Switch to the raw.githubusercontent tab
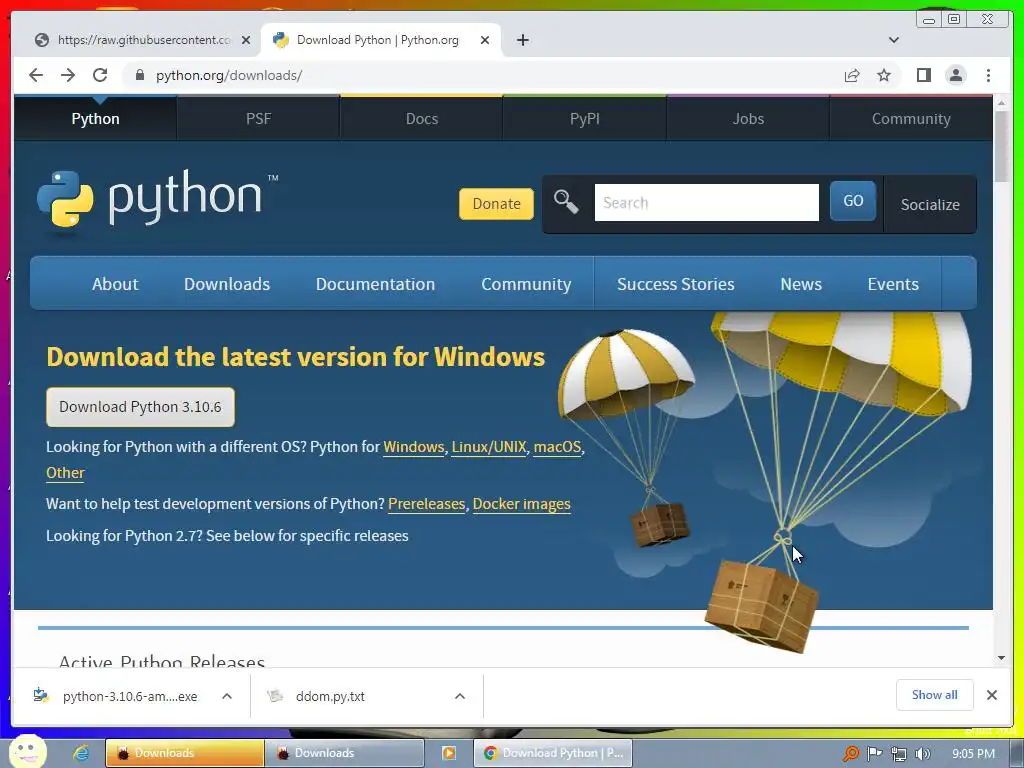 pos(143,40)
